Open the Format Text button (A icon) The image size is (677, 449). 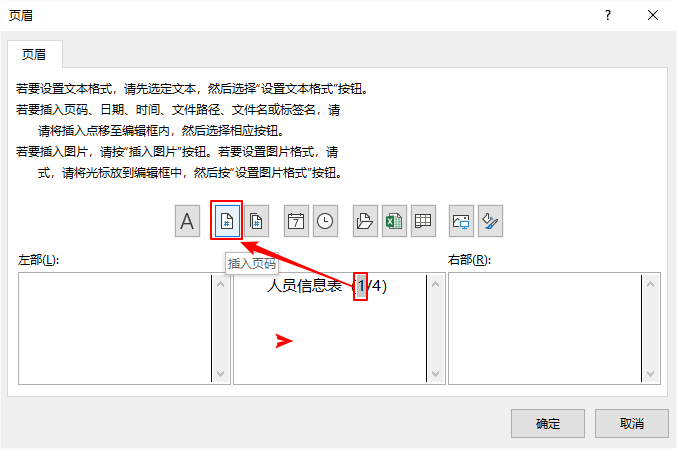pyautogui.click(x=187, y=221)
